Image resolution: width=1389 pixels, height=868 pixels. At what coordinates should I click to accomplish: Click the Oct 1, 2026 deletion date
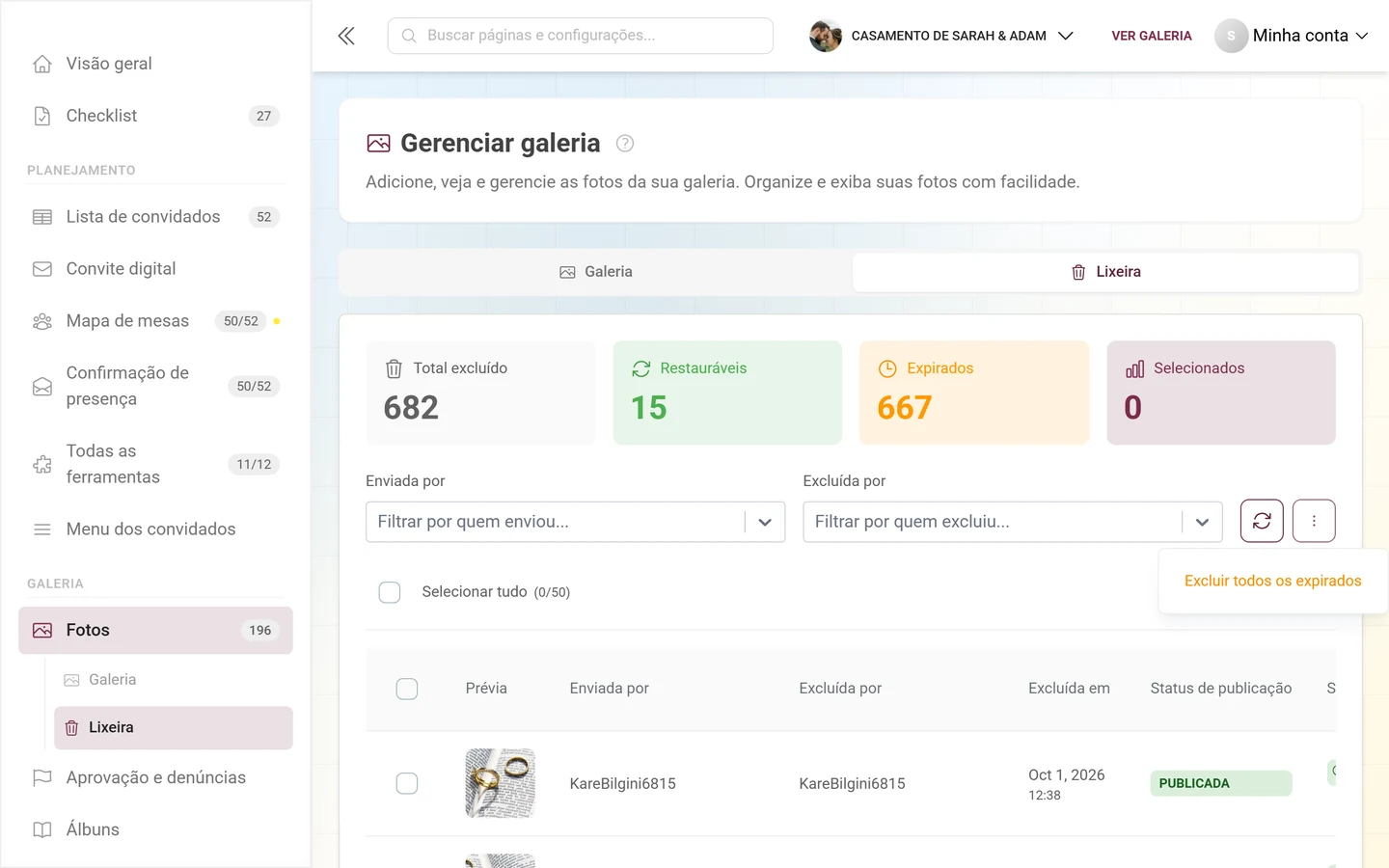click(1067, 775)
